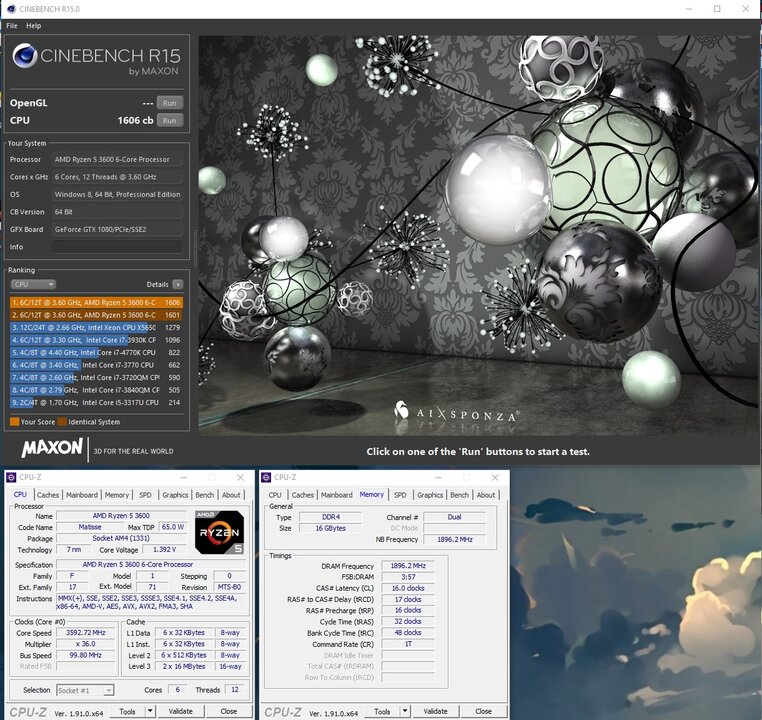Maximize the Cinebench window
This screenshot has height=720, width=762.
click(x=717, y=9)
